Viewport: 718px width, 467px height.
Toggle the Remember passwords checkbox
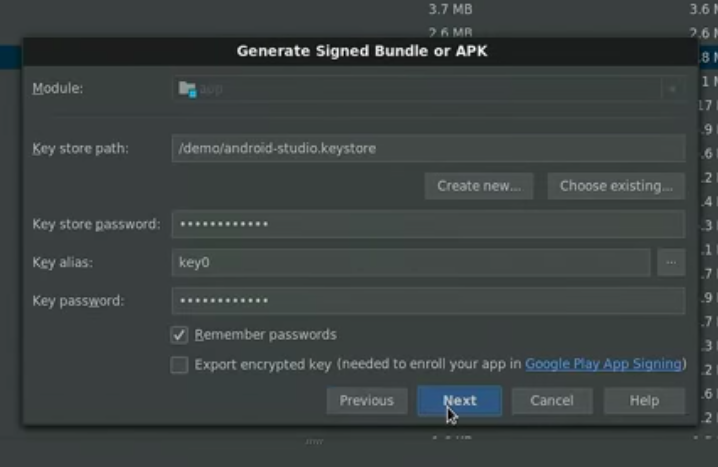(180, 335)
